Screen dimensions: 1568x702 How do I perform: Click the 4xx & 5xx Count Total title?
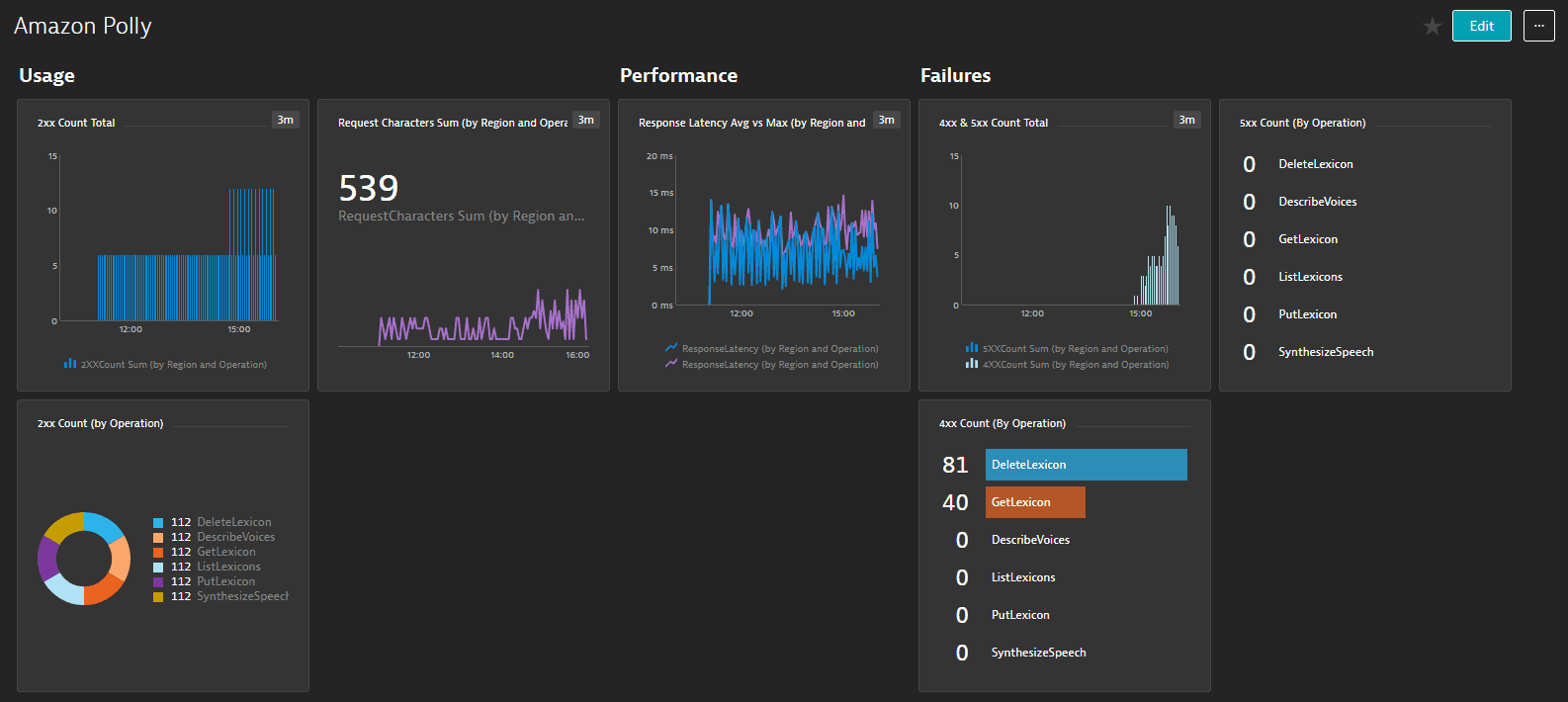tap(994, 123)
